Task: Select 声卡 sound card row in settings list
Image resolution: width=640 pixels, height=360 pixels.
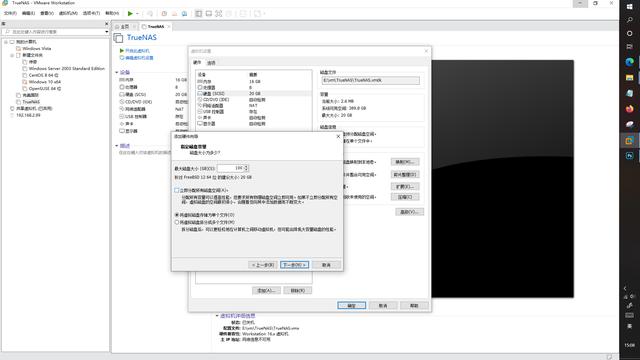Action: tap(253, 118)
